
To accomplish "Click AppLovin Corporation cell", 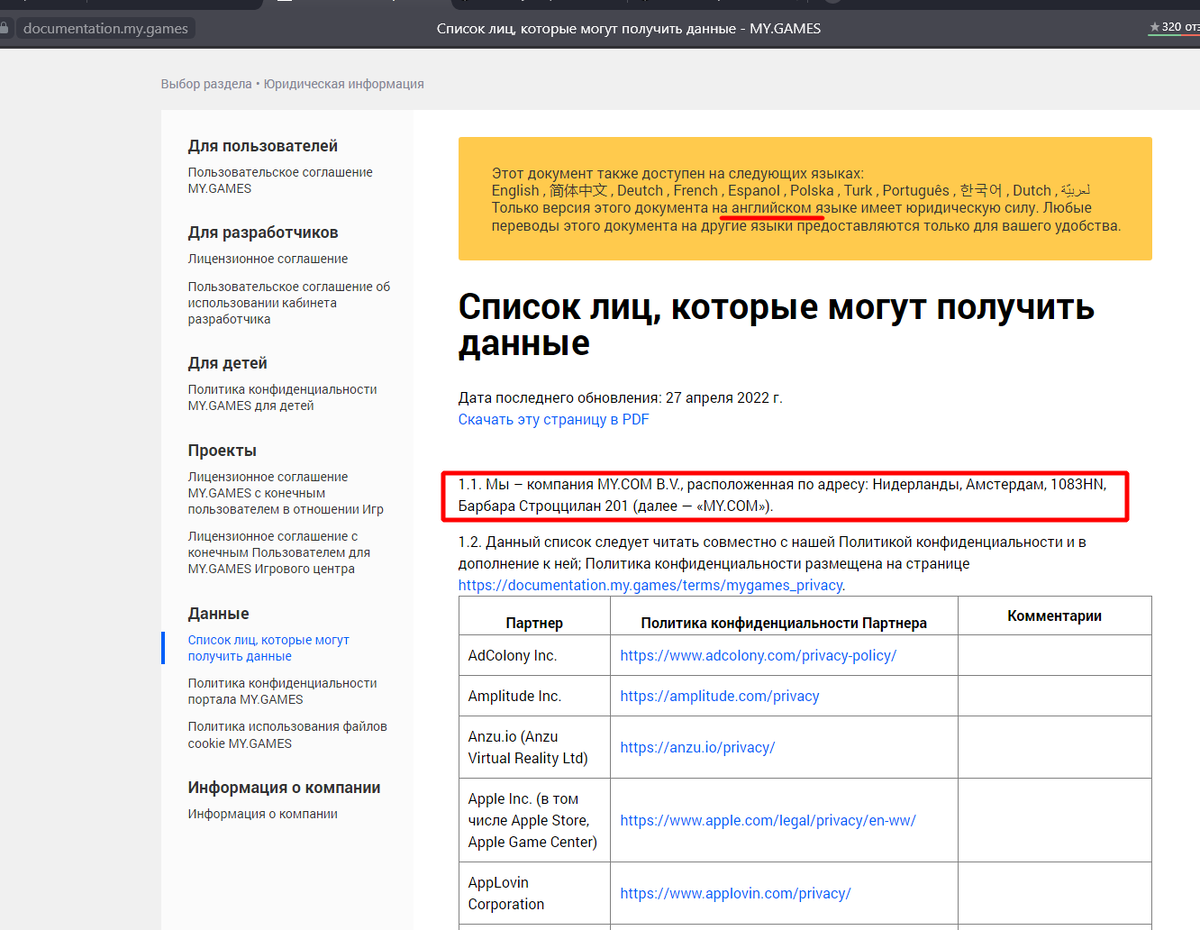I will point(534,893).
